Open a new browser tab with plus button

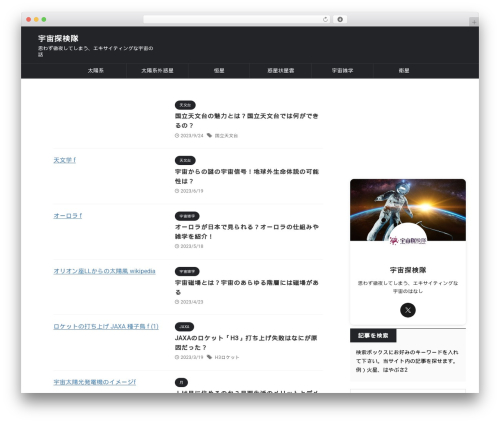click(x=474, y=22)
